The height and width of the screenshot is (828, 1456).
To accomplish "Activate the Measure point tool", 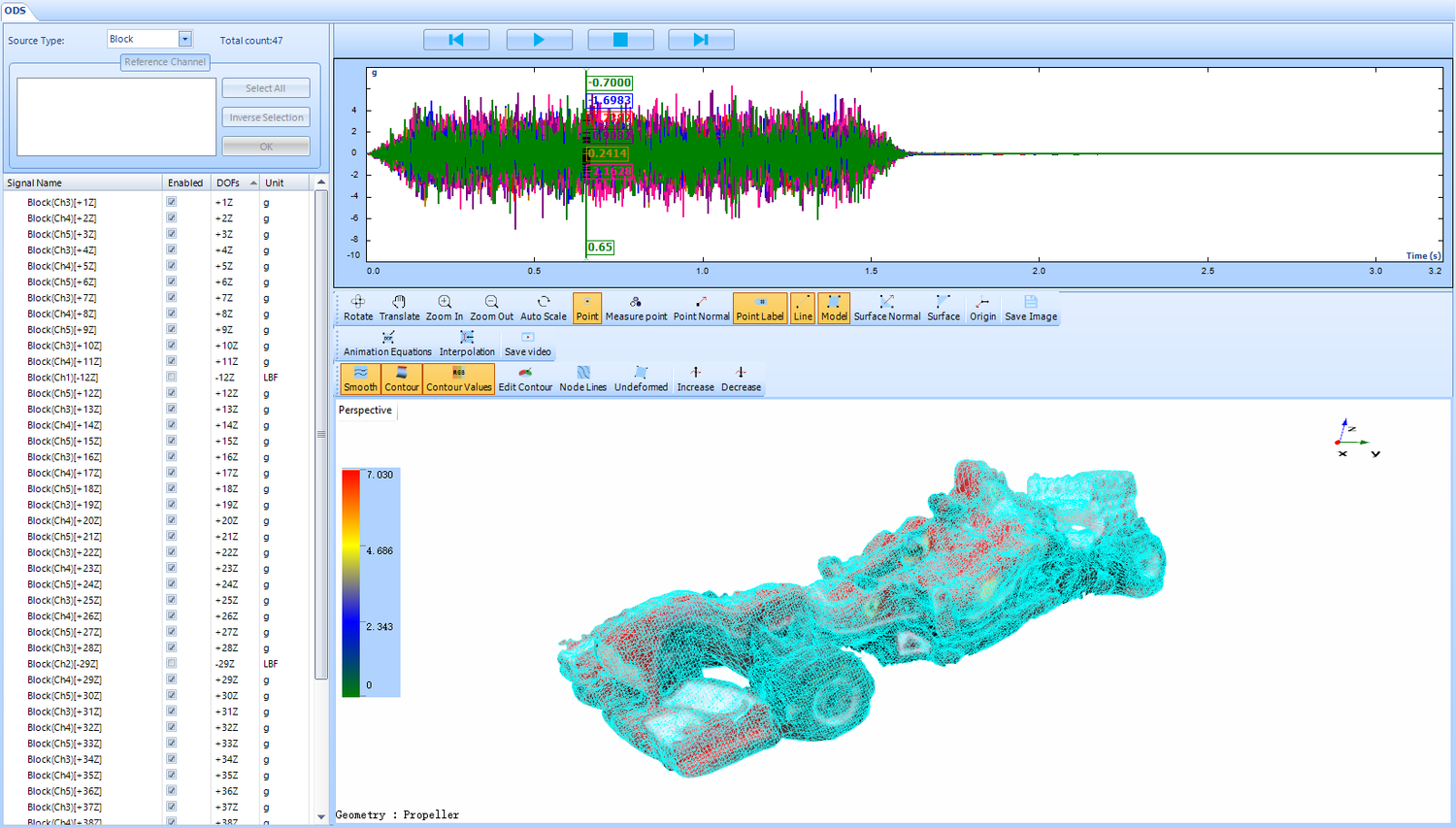I will [636, 308].
